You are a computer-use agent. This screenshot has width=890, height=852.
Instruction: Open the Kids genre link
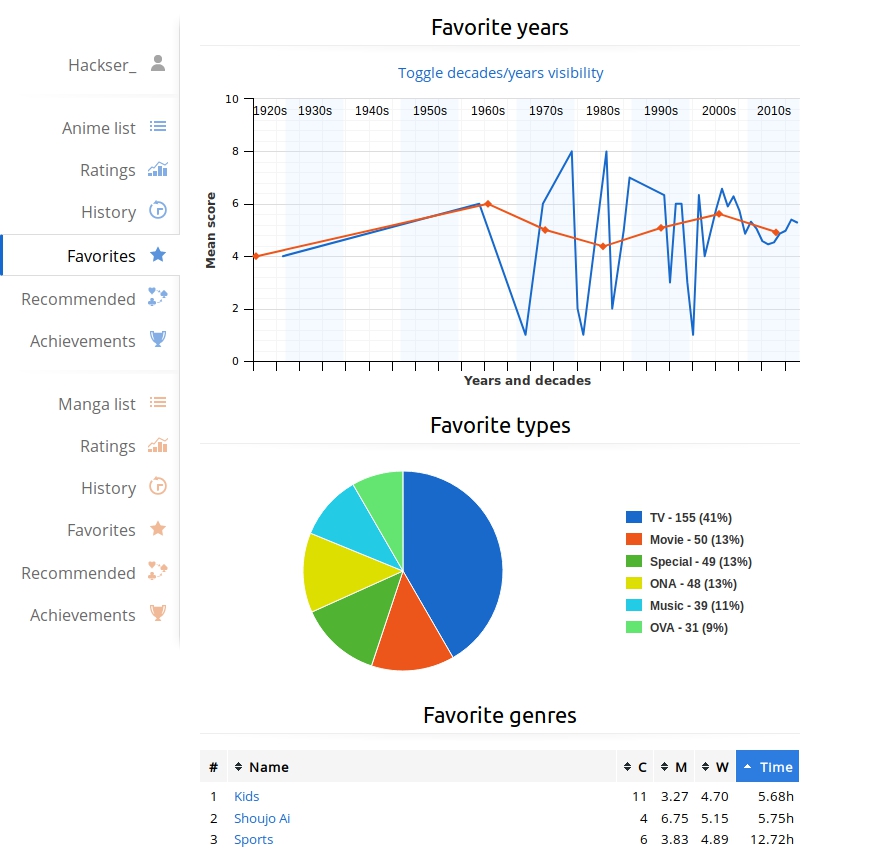[246, 797]
